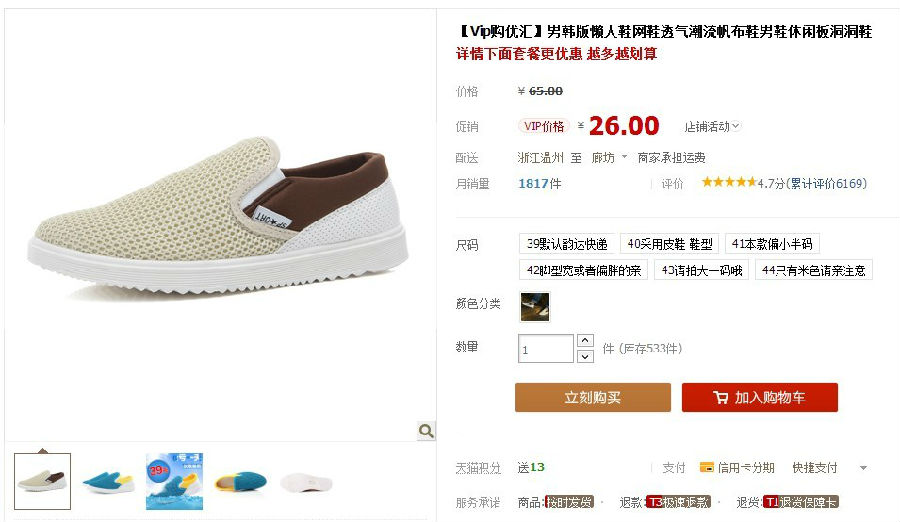Increase quantity with the up arrow
900x522 pixels.
click(585, 341)
